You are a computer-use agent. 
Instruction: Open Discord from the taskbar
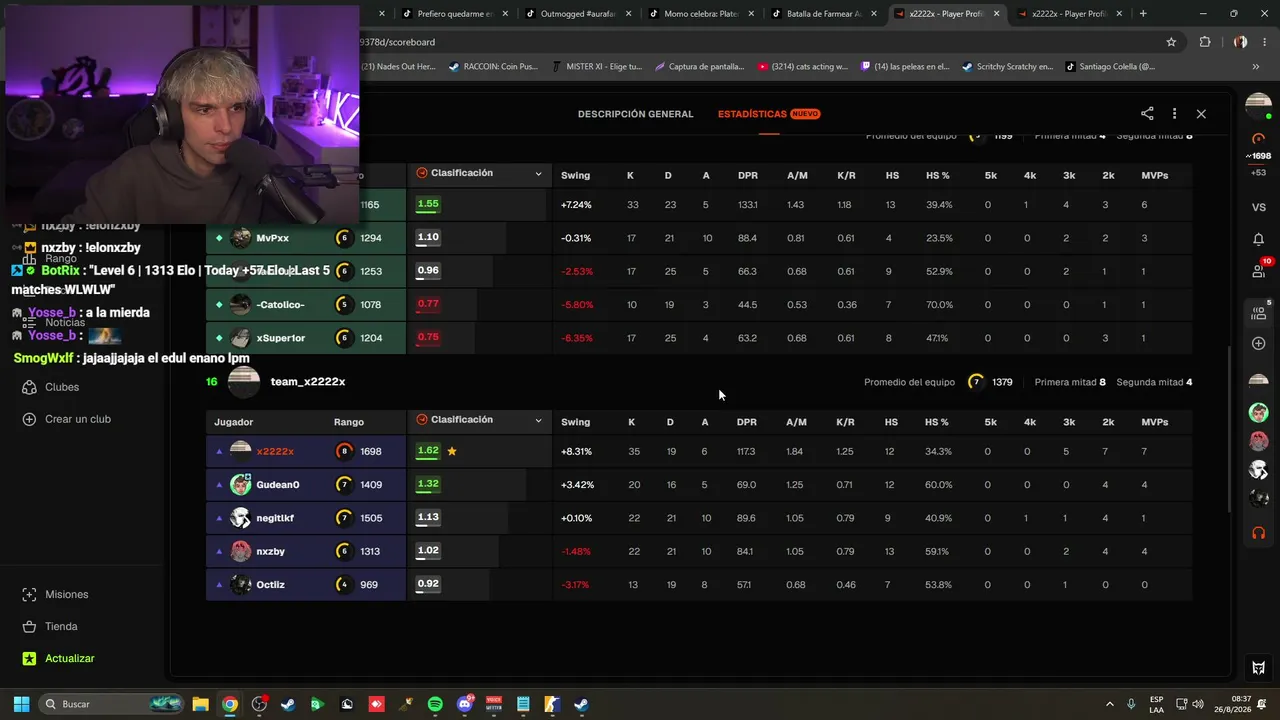465,704
